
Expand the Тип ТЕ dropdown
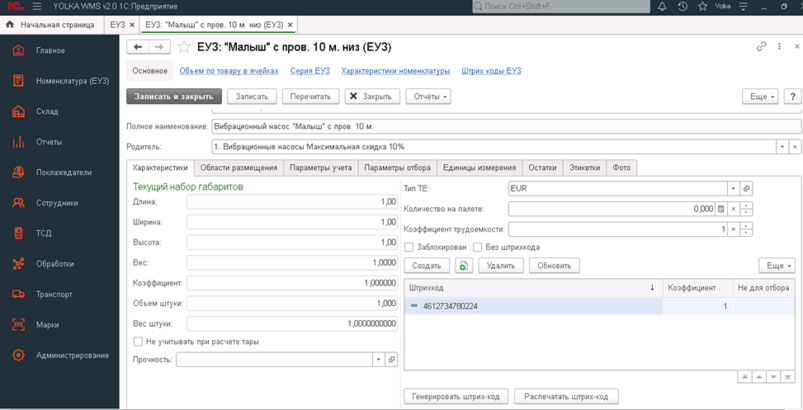click(732, 188)
